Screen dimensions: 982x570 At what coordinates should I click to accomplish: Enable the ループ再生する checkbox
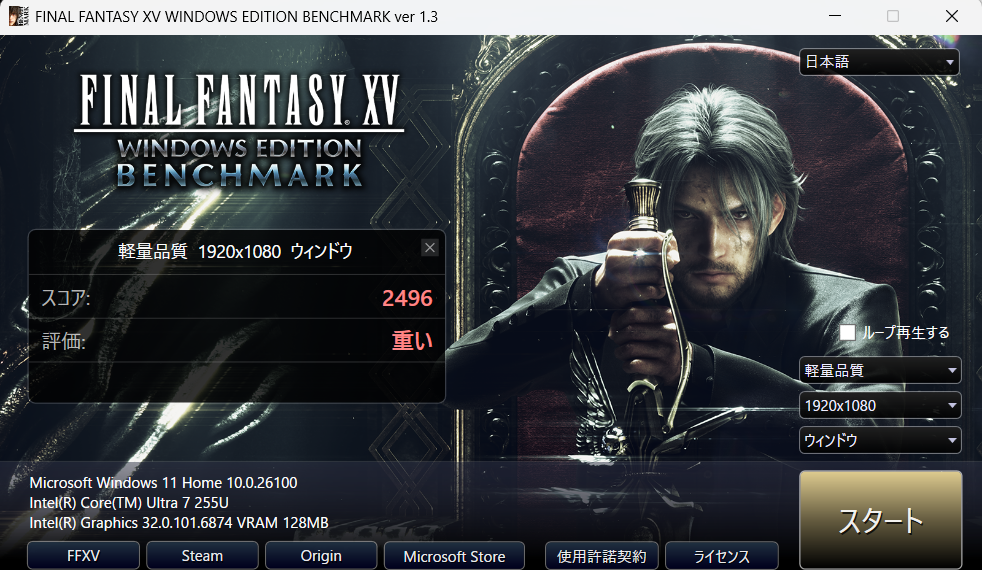(x=847, y=333)
